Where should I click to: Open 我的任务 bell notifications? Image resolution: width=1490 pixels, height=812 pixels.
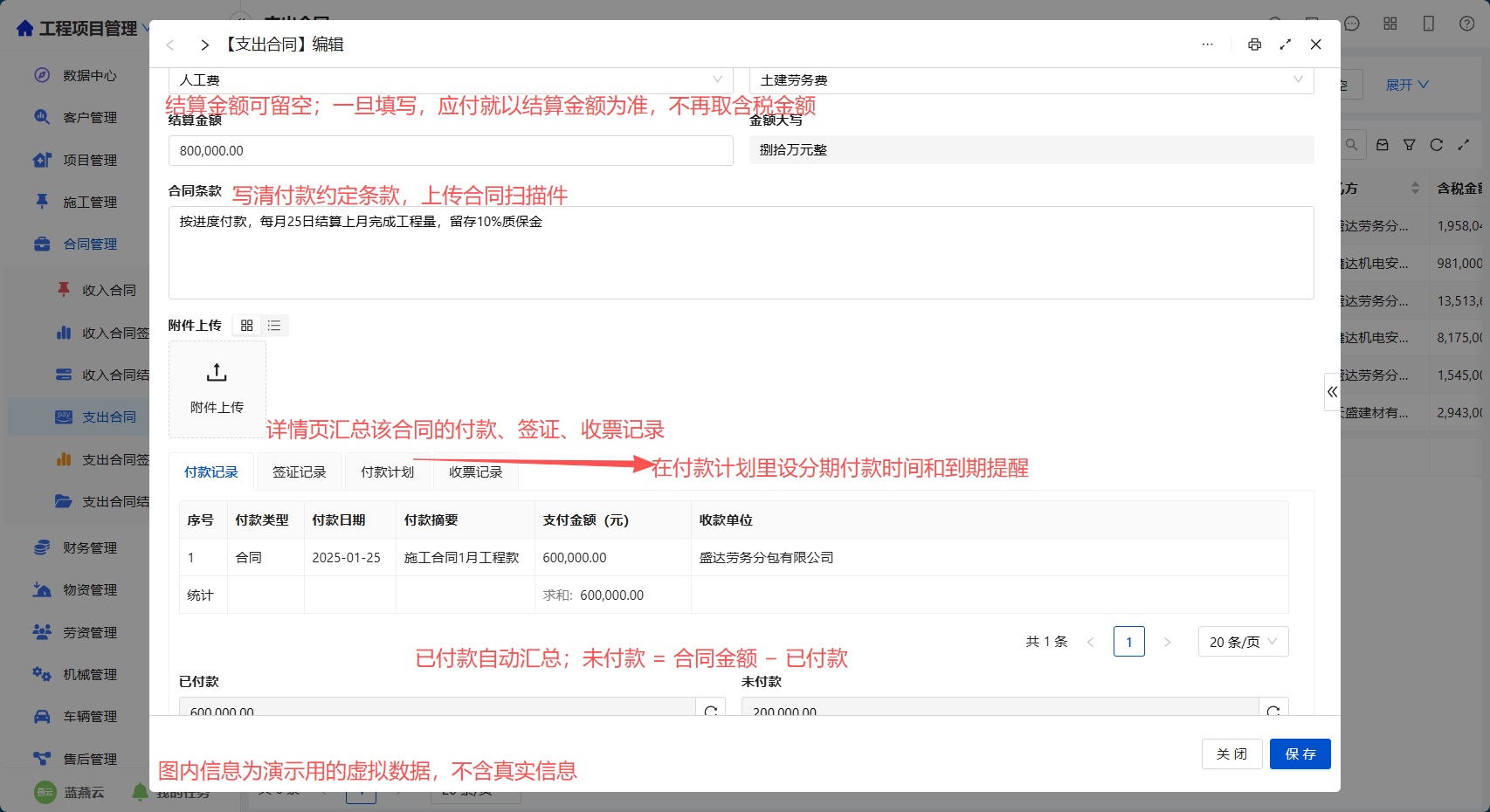coord(140,792)
